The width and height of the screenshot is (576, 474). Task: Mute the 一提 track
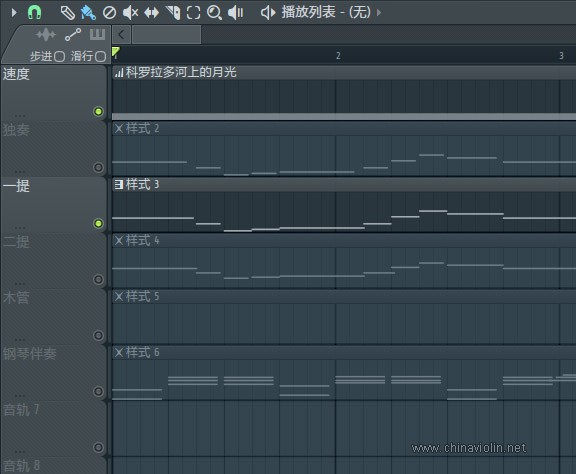coord(98,223)
